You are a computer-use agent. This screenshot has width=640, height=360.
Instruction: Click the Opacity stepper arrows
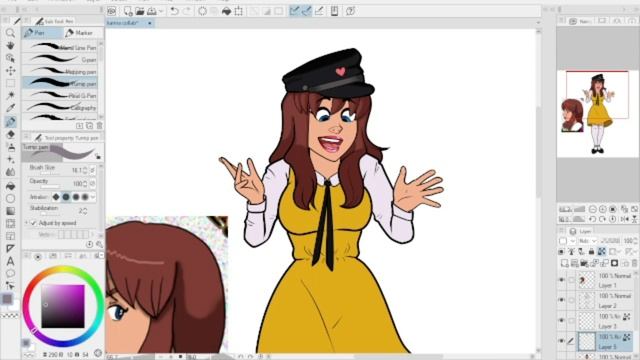tap(85, 184)
